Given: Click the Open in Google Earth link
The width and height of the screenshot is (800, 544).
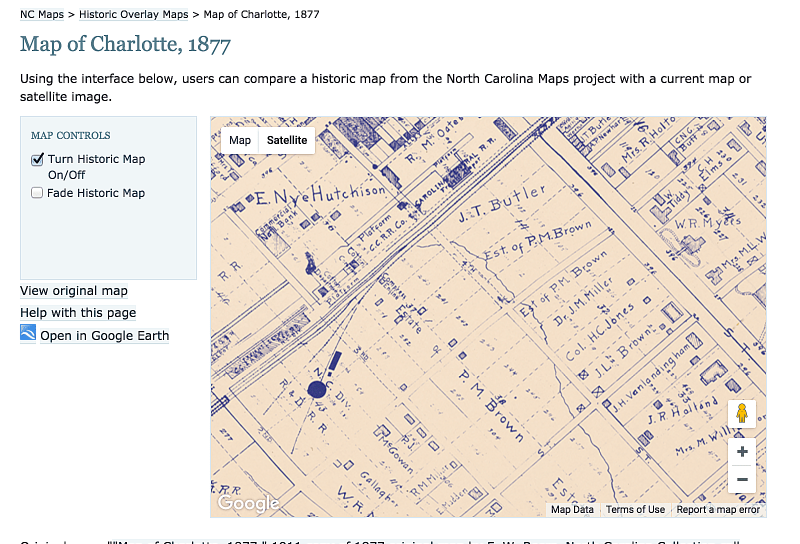Looking at the screenshot, I should 105,336.
